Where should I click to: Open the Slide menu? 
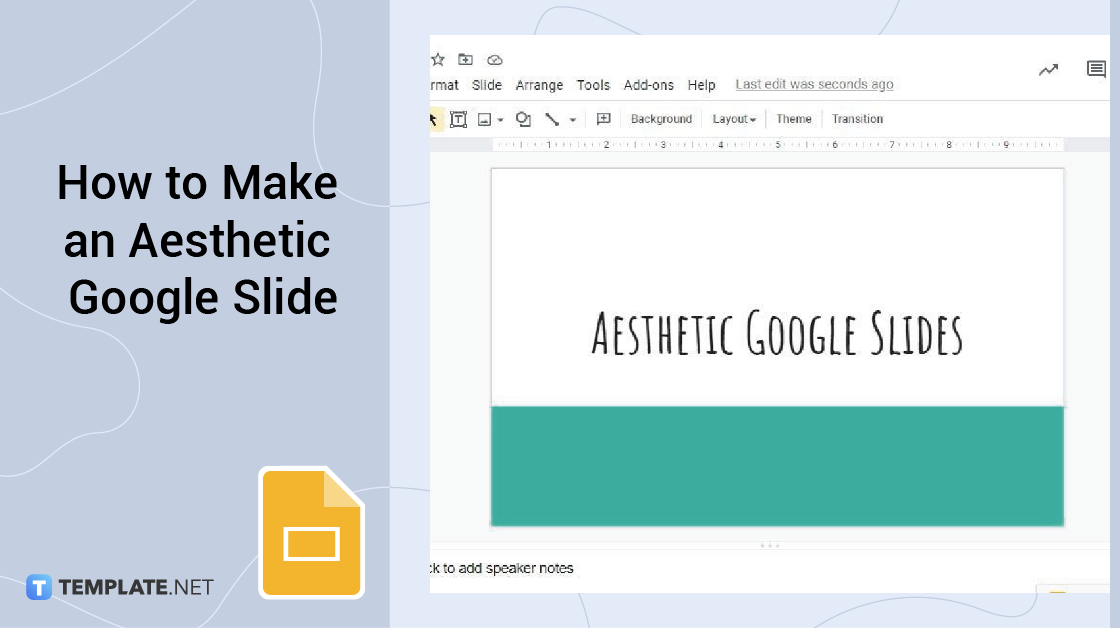click(x=487, y=85)
